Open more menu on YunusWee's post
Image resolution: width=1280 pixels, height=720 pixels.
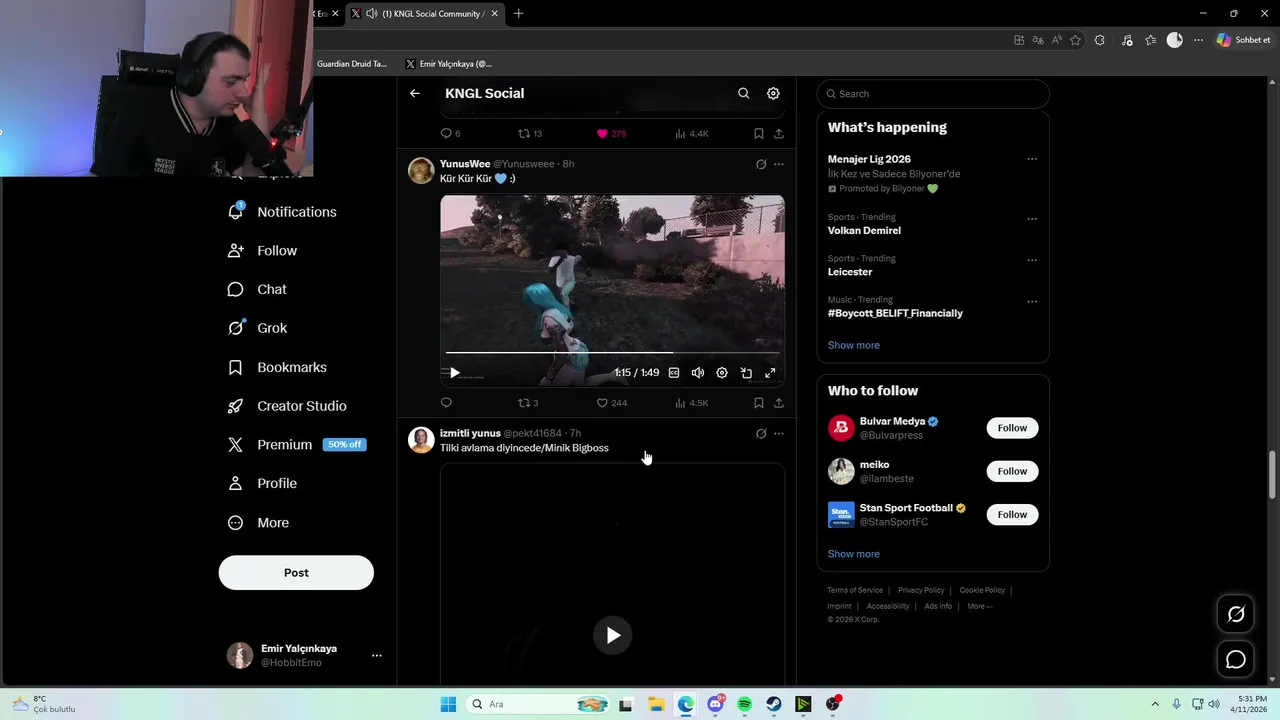[x=779, y=164]
